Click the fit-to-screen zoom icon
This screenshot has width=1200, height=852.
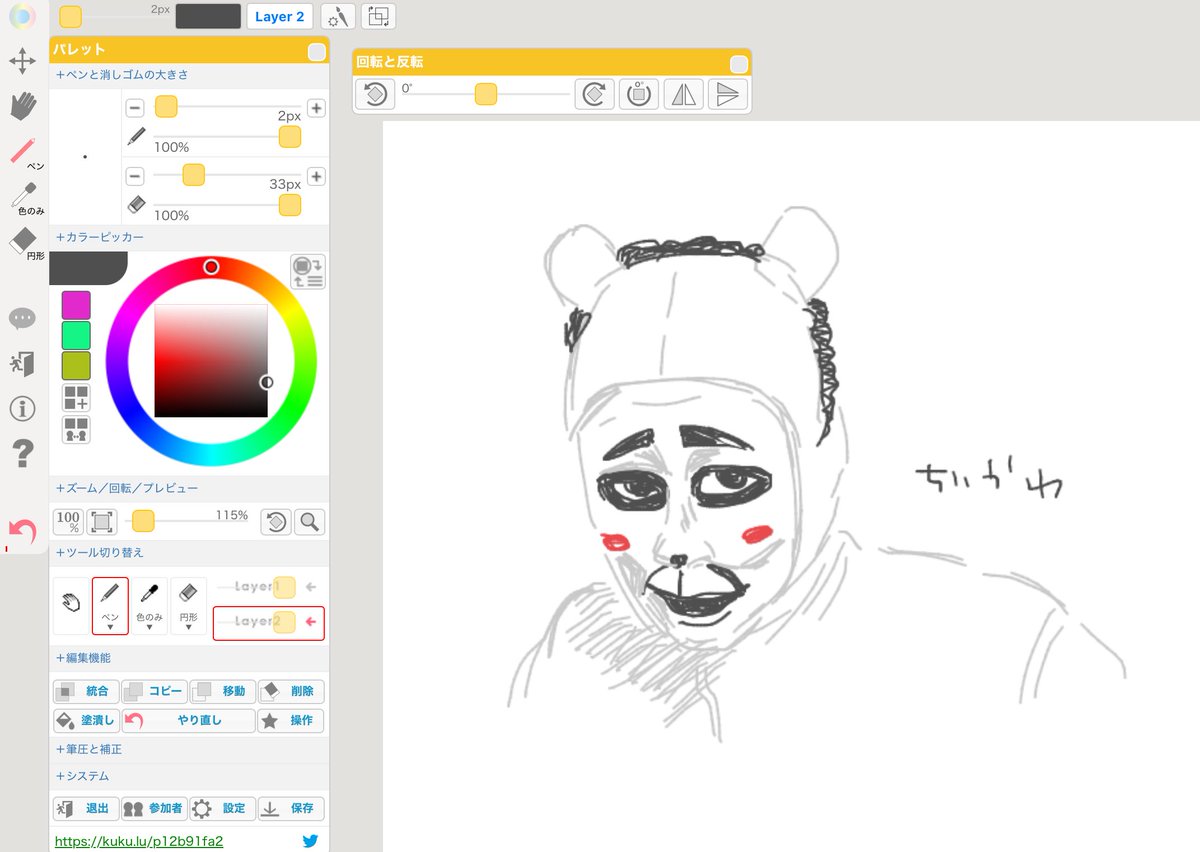coord(102,521)
